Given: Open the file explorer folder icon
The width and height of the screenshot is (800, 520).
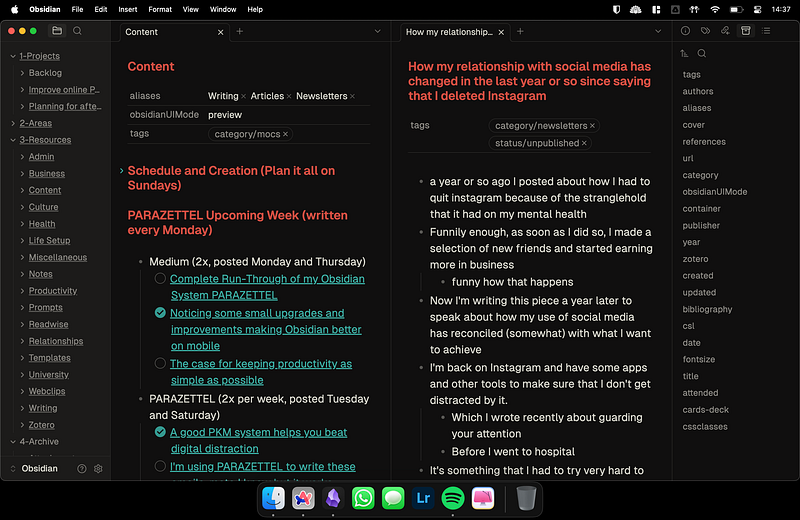Looking at the screenshot, I should coord(57,31).
